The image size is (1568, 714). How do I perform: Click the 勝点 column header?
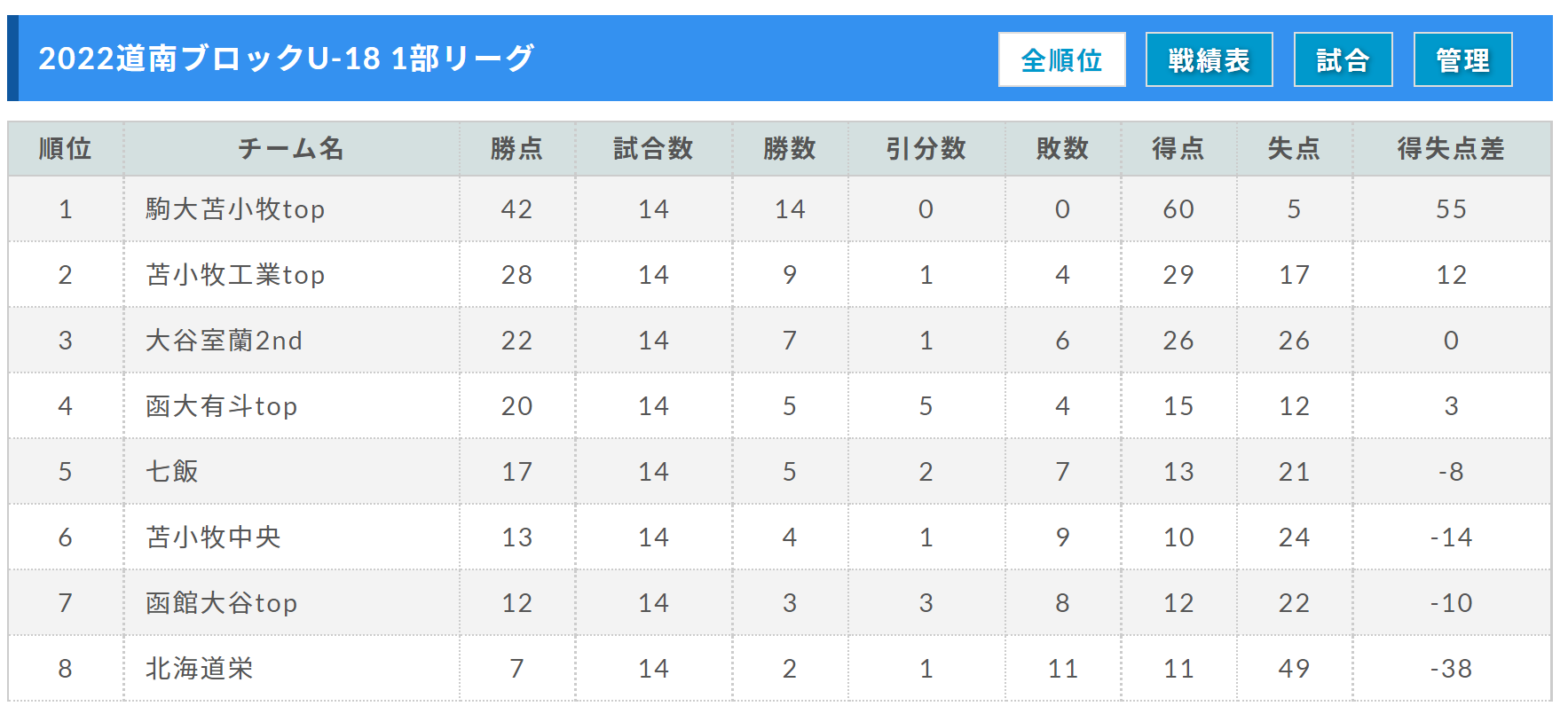pyautogui.click(x=516, y=148)
